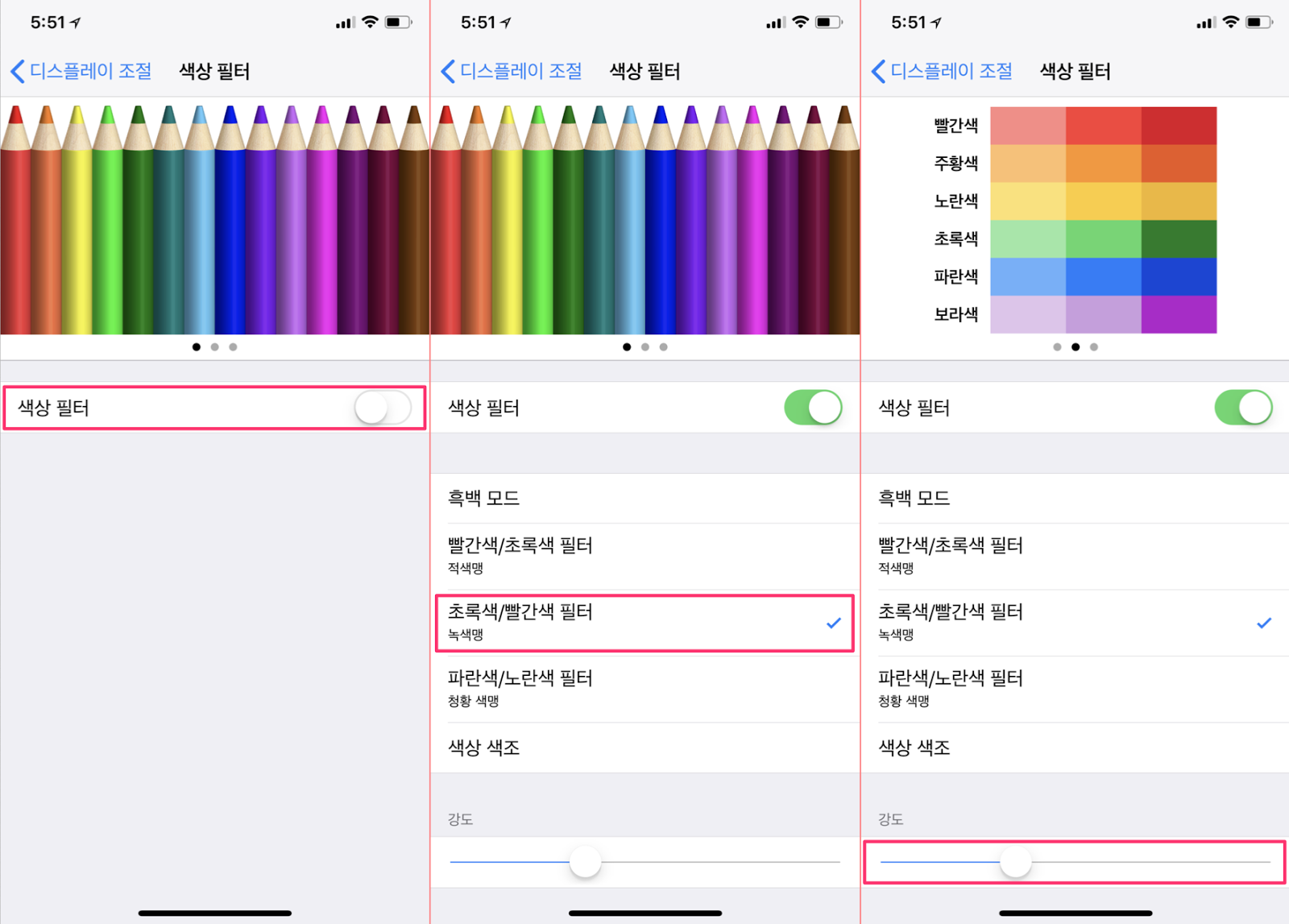This screenshot has width=1289, height=924.
Task: Click 강도 slider knob in middle screen
Action: click(586, 862)
